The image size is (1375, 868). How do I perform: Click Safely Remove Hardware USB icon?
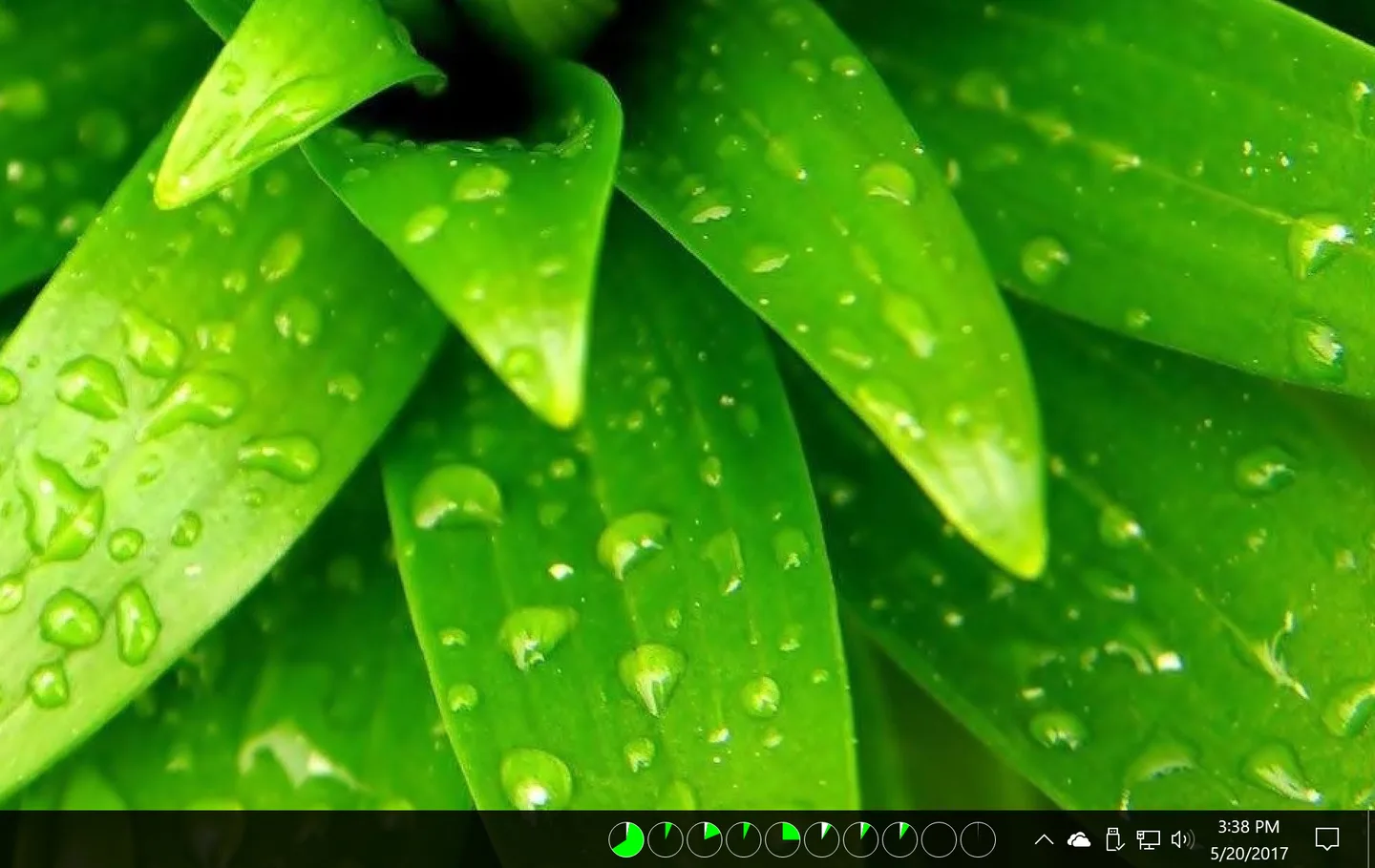point(1113,839)
